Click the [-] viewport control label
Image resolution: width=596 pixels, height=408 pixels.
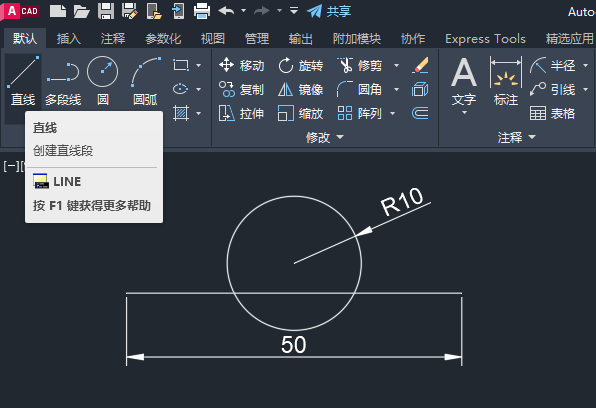coord(11,166)
